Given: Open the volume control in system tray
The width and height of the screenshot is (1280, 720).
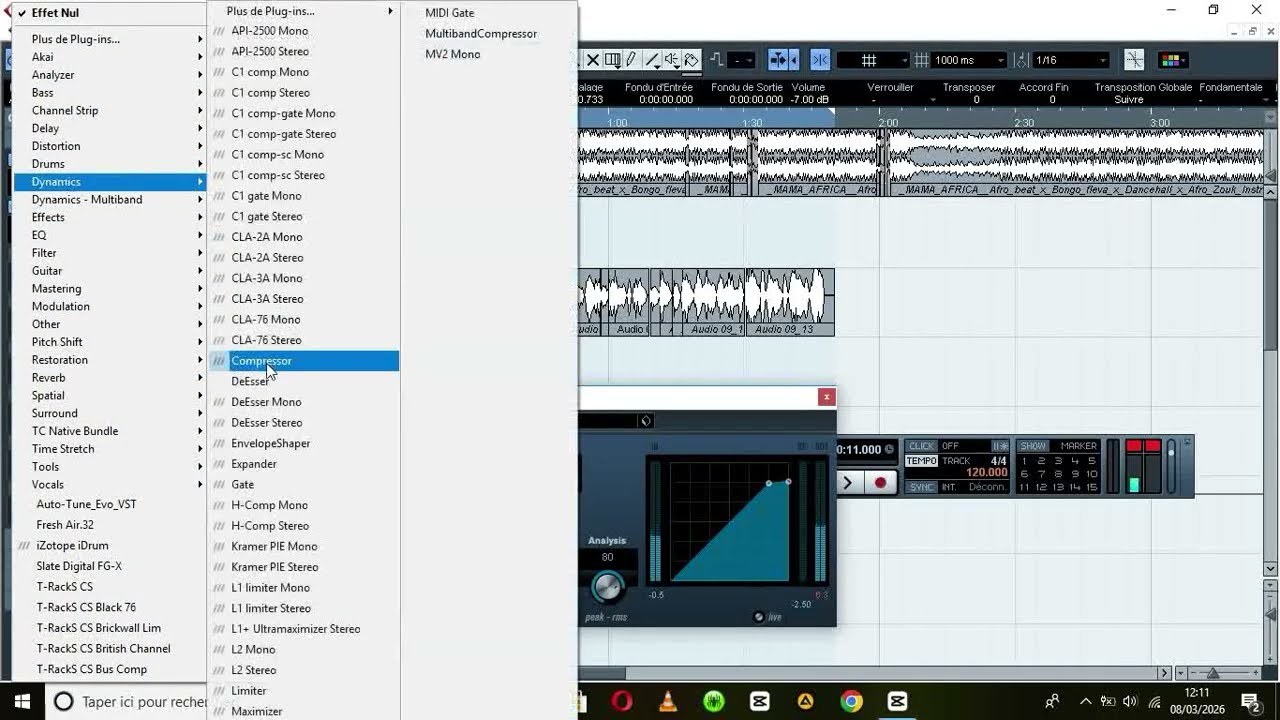Looking at the screenshot, I should pos(1130,701).
